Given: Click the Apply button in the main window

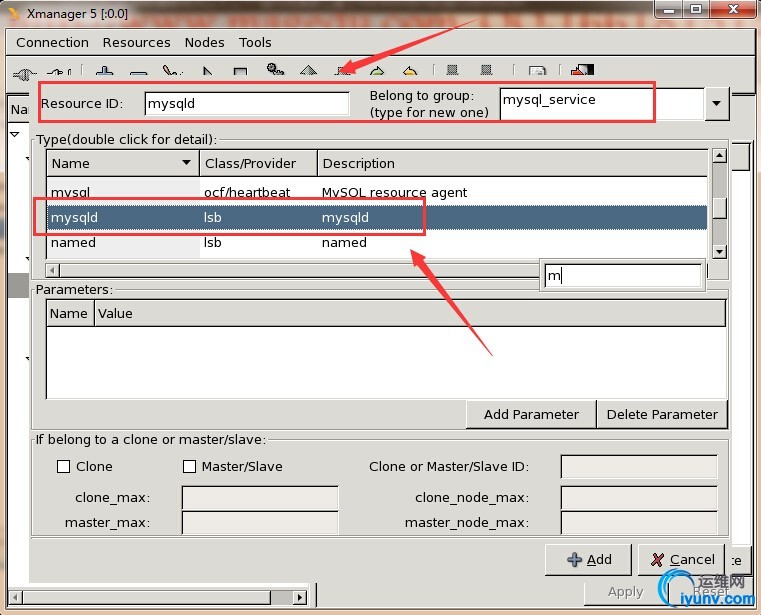Looking at the screenshot, I should [x=625, y=592].
